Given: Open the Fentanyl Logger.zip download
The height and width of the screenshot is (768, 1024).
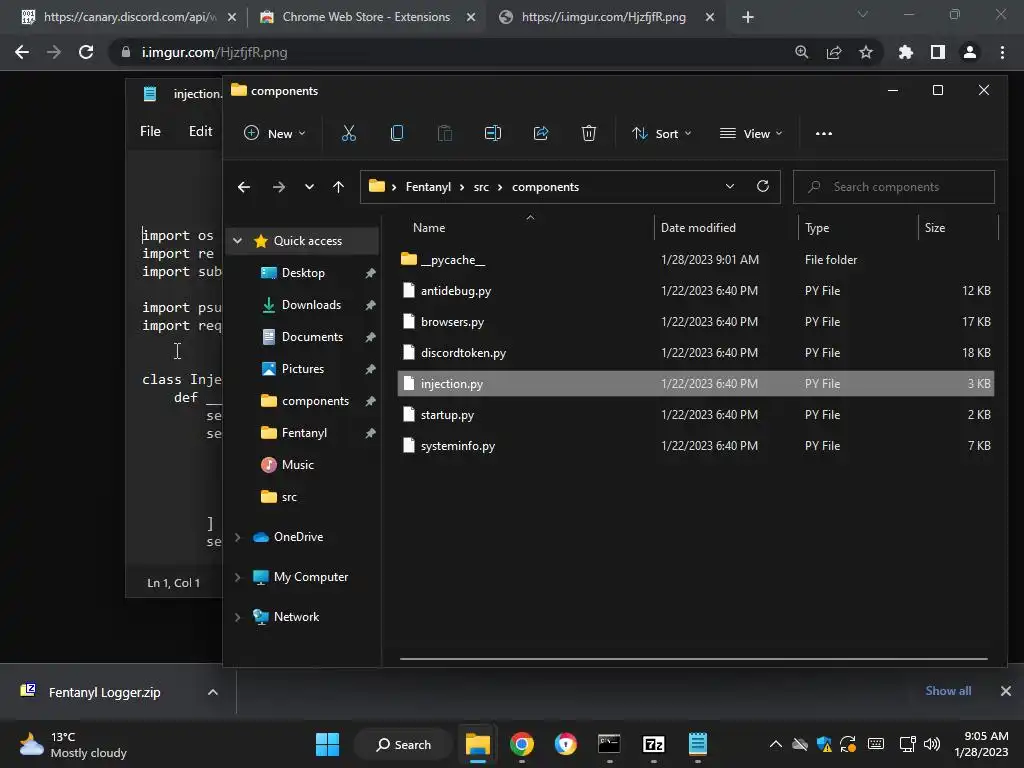Looking at the screenshot, I should click(x=104, y=692).
